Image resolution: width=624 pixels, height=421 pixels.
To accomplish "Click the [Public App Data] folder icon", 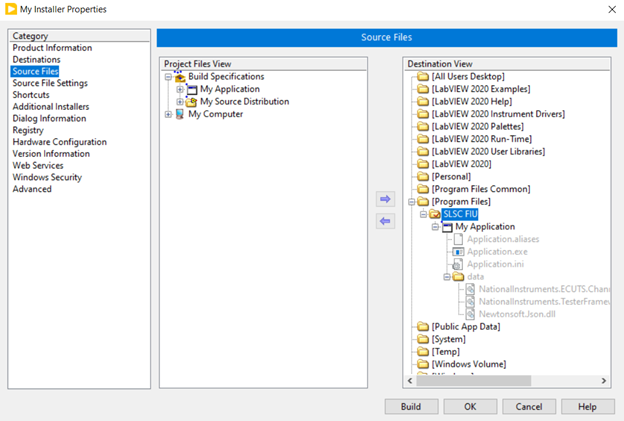I will tap(423, 327).
